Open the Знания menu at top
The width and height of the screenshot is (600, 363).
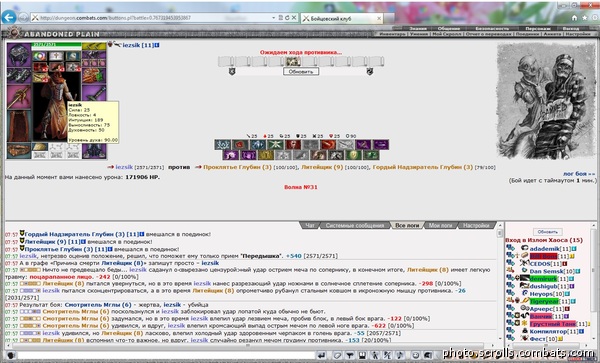coord(417,28)
